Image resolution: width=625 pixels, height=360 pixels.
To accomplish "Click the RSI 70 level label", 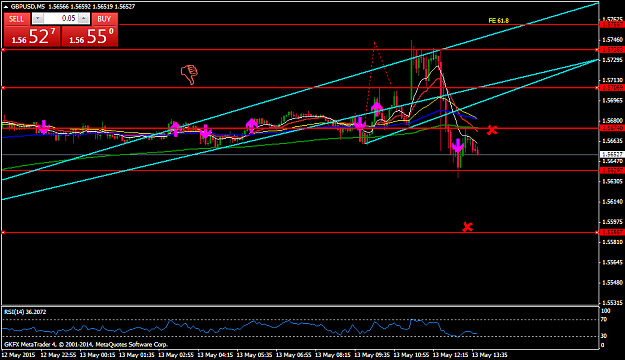I will click(604, 319).
